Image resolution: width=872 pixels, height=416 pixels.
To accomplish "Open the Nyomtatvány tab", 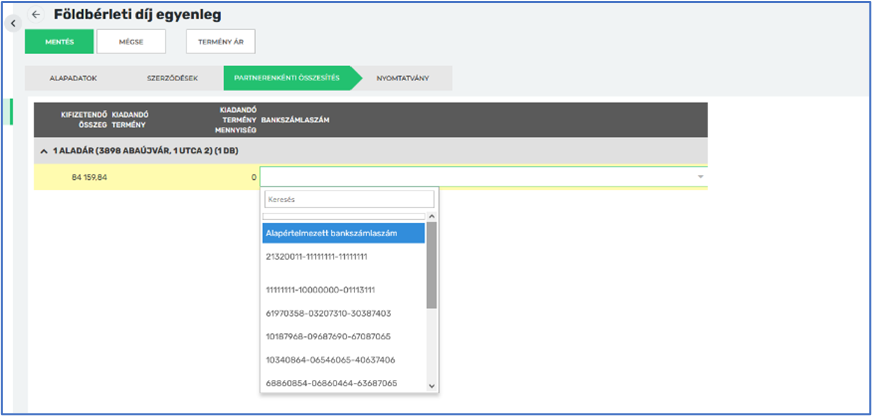I will [403, 78].
